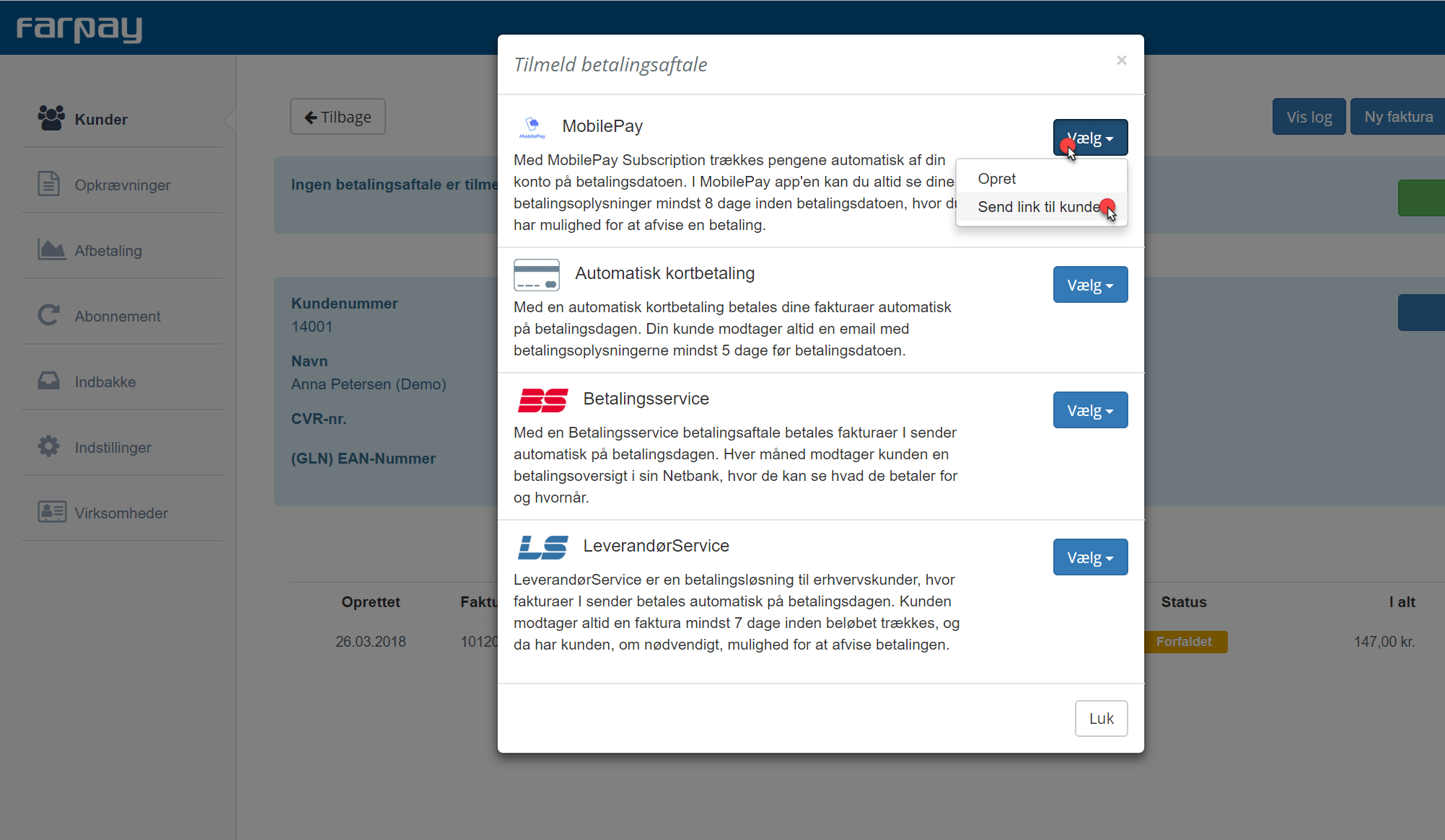1445x840 pixels.
Task: Expand Vælg dropdown for Automatisk kortbetaling
Action: click(x=1090, y=285)
